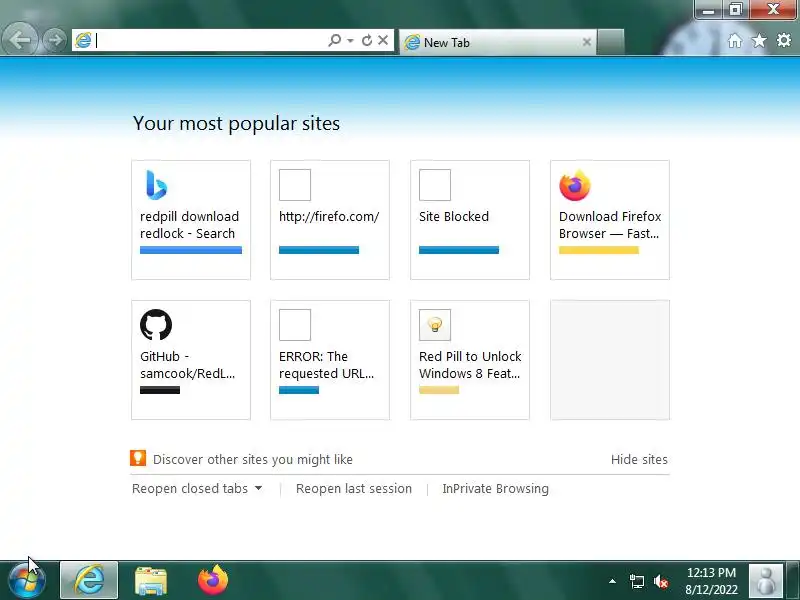Start InPrivate Browsing link

(x=495, y=488)
